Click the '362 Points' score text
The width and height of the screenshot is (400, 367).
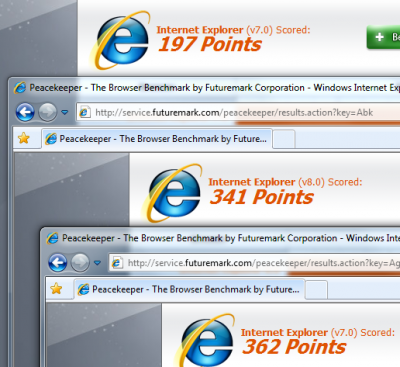coord(294,347)
